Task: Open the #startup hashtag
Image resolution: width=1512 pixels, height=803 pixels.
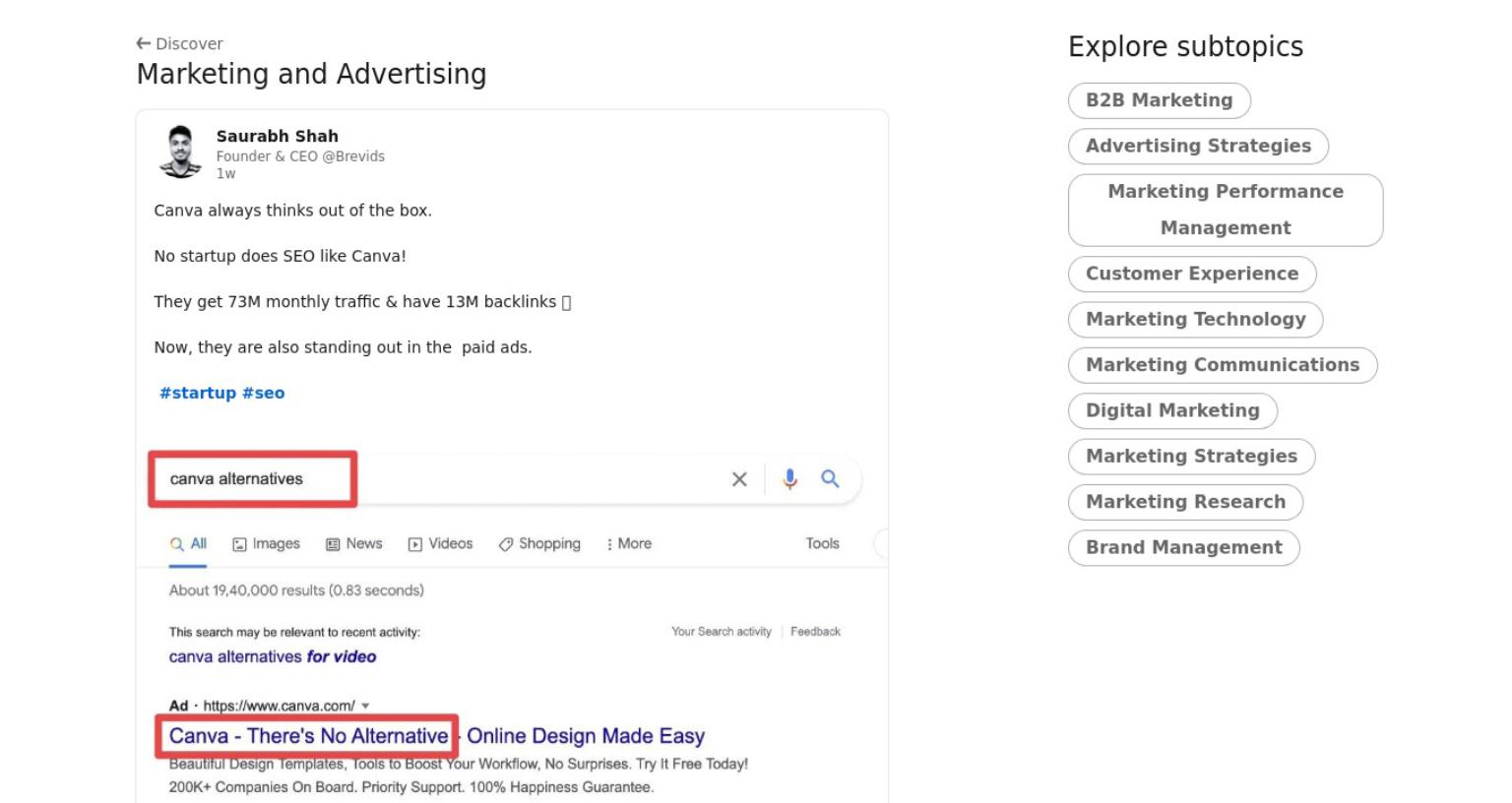Action: click(x=198, y=393)
